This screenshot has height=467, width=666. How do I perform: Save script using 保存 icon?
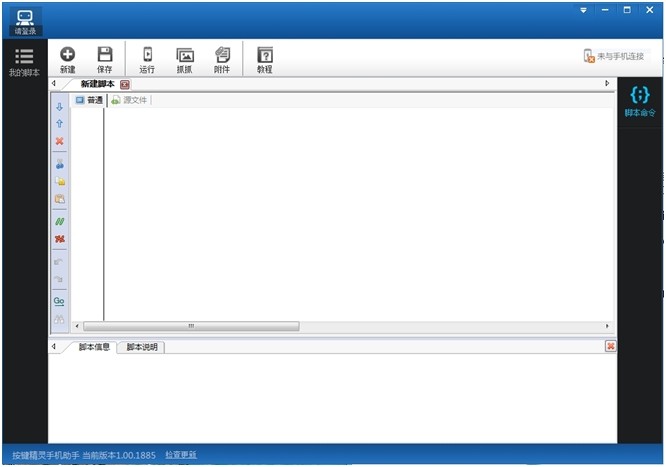[105, 60]
